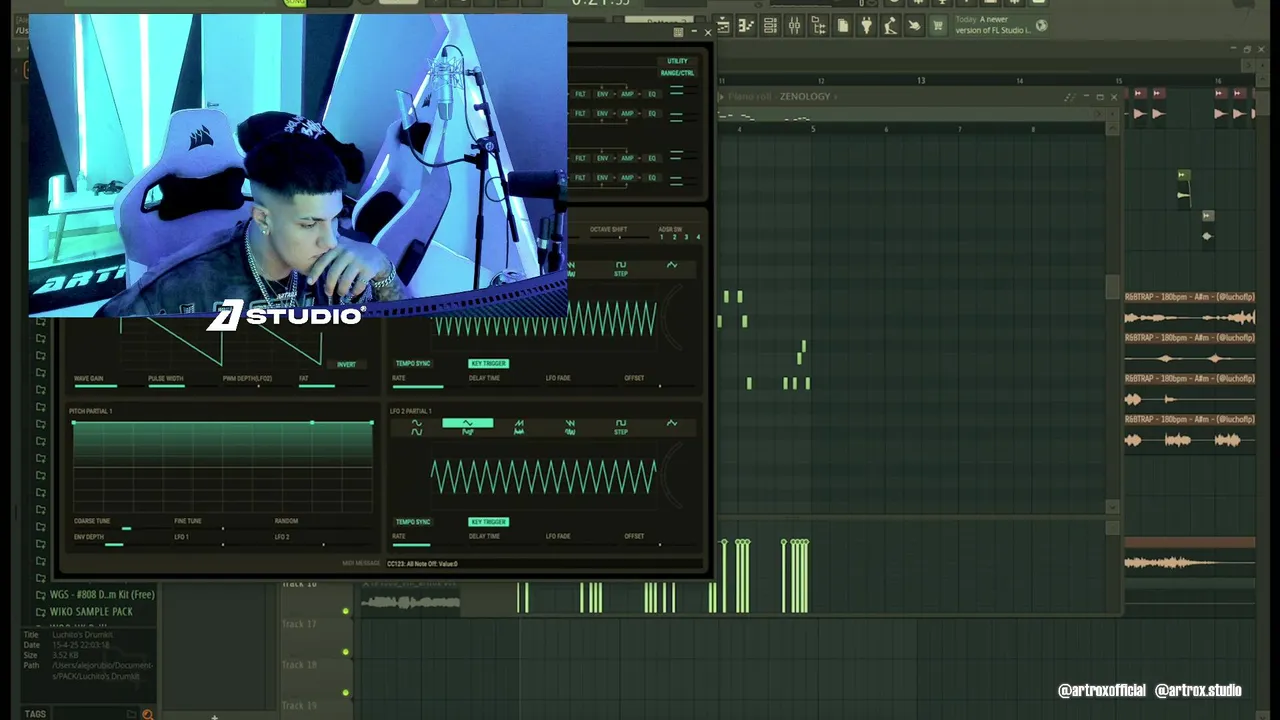This screenshot has height=720, width=1280.
Task: Toggle TEMPO SYNC in LFO 2 Partial 1
Action: (412, 522)
